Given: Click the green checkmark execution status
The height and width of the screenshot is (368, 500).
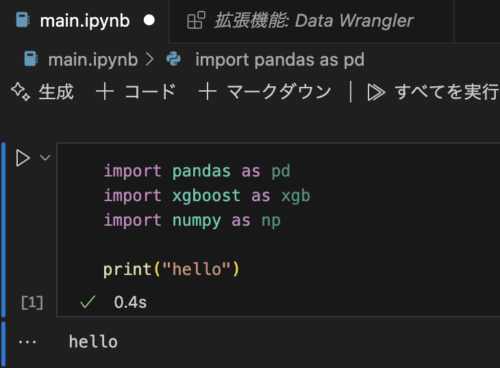Looking at the screenshot, I should (x=88, y=302).
